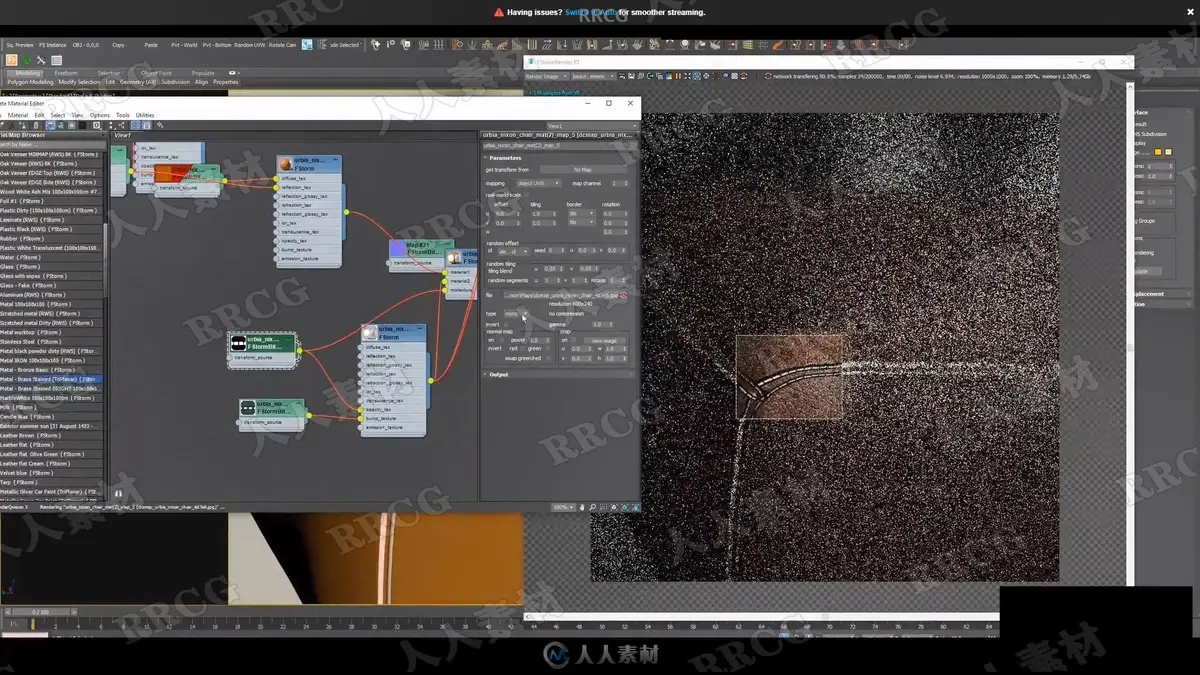This screenshot has height=675, width=1200.
Task: Open the mapping object UVW dropdown
Action: (x=537, y=184)
